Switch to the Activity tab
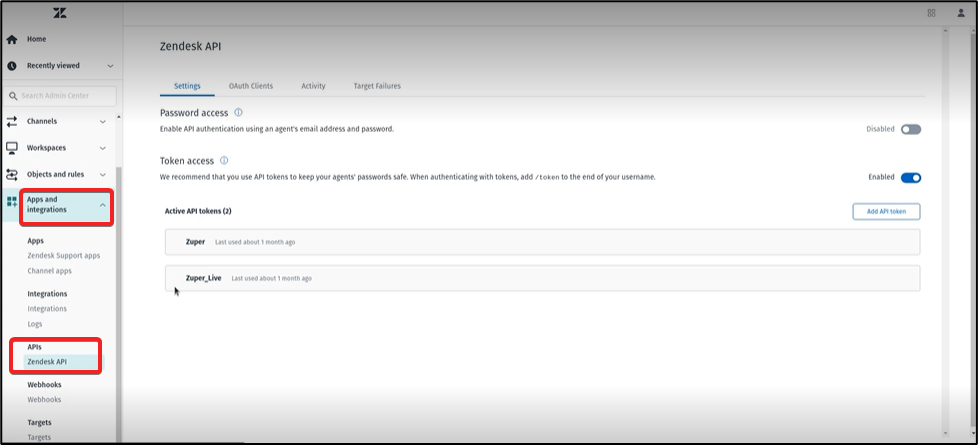Image resolution: width=978 pixels, height=445 pixels. pos(313,86)
